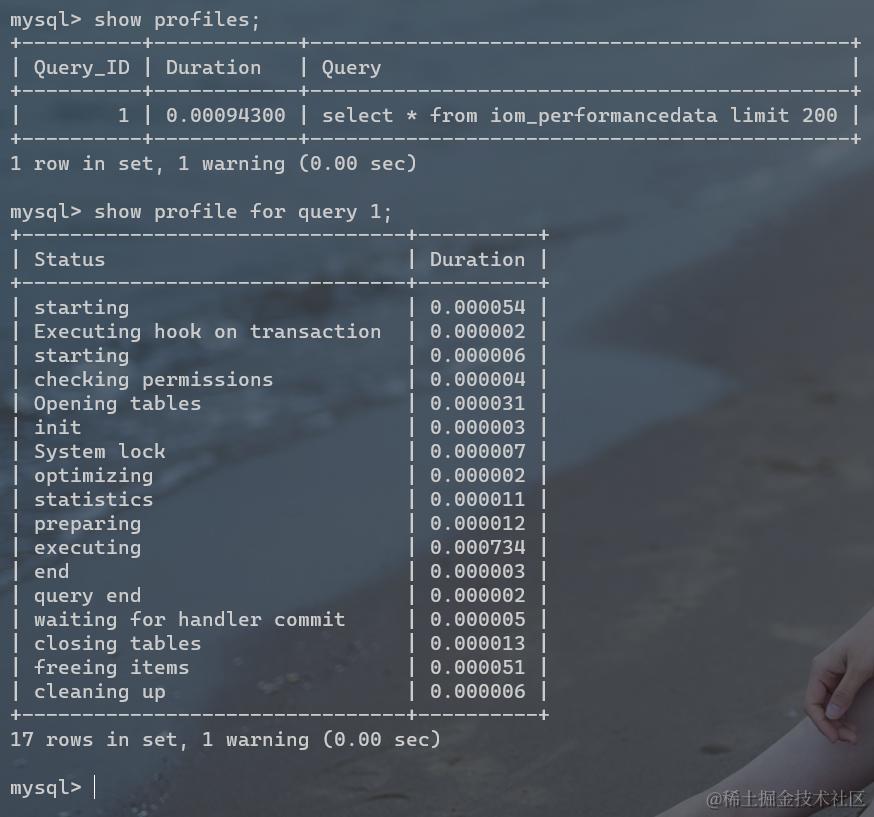Click the 'checking permissions' status

[x=153, y=380]
